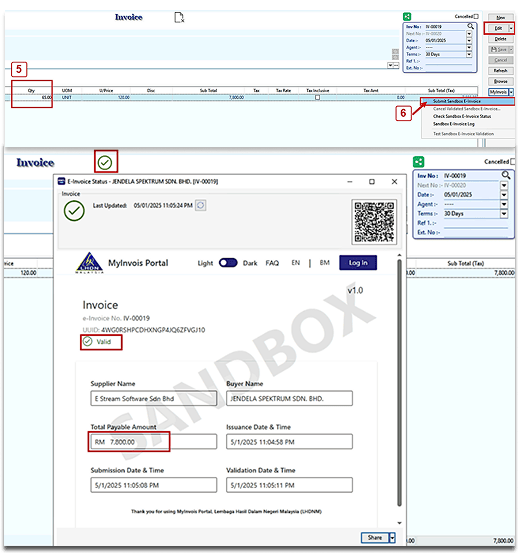Click the UOM cell showing UNIT
The width and height of the screenshot is (518, 553).
[67, 97]
